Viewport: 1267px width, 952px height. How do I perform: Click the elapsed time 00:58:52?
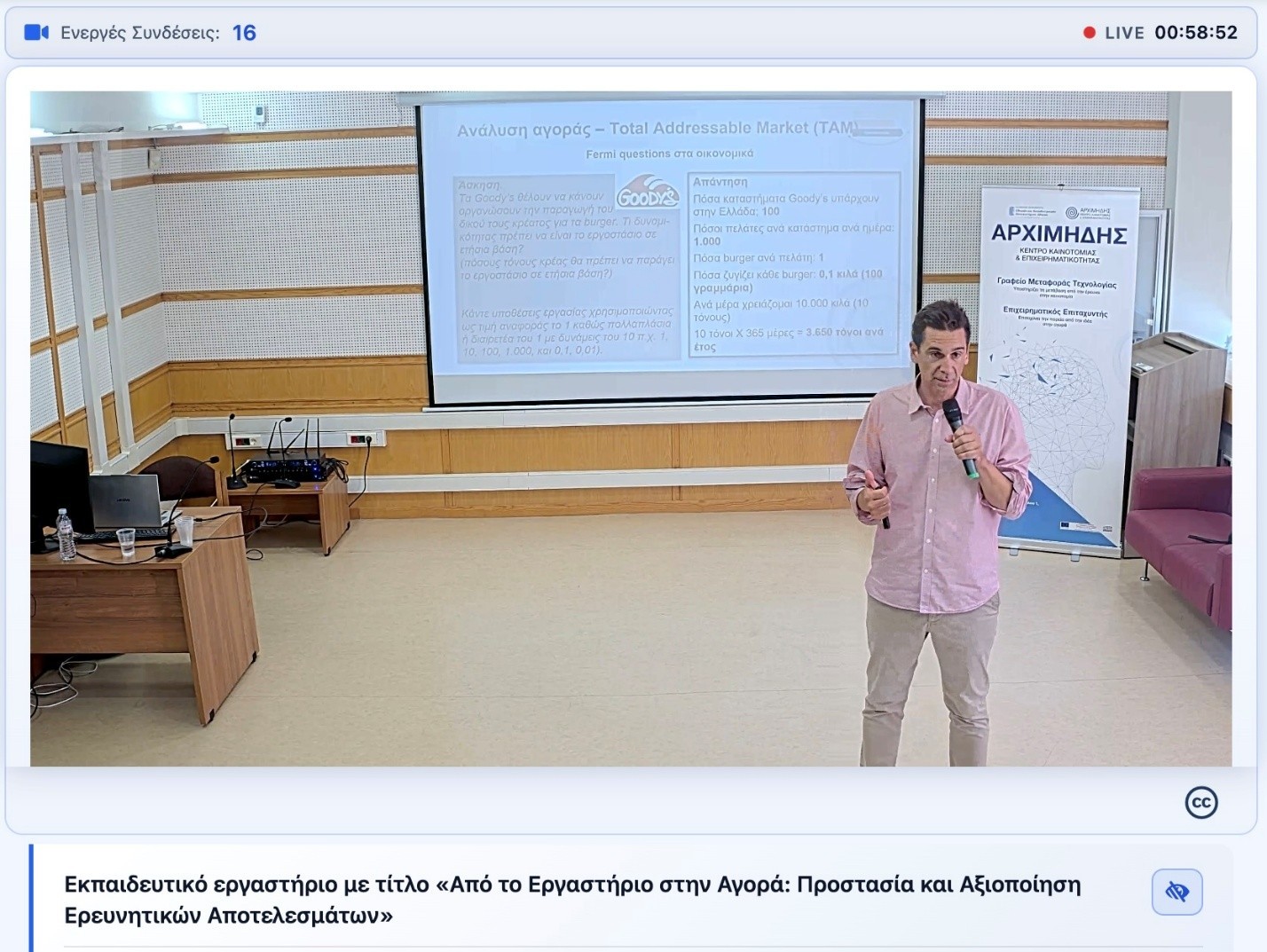(1196, 33)
